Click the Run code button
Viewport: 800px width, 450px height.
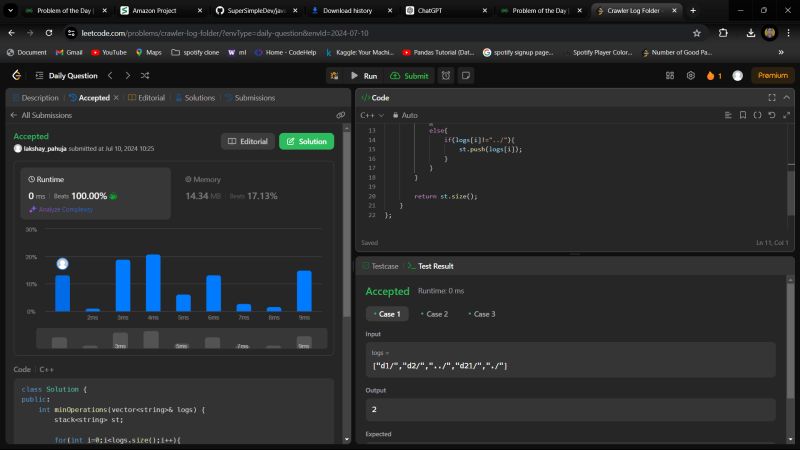363,75
